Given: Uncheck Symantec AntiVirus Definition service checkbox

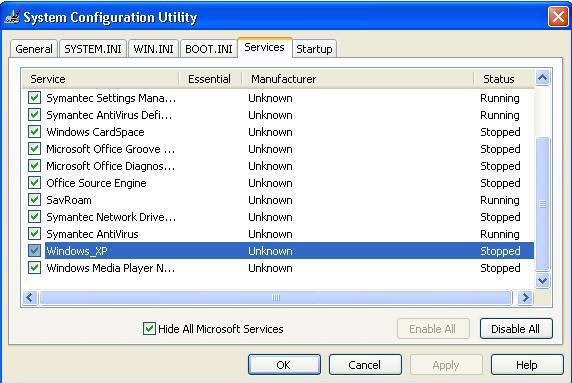Looking at the screenshot, I should tap(34, 115).
